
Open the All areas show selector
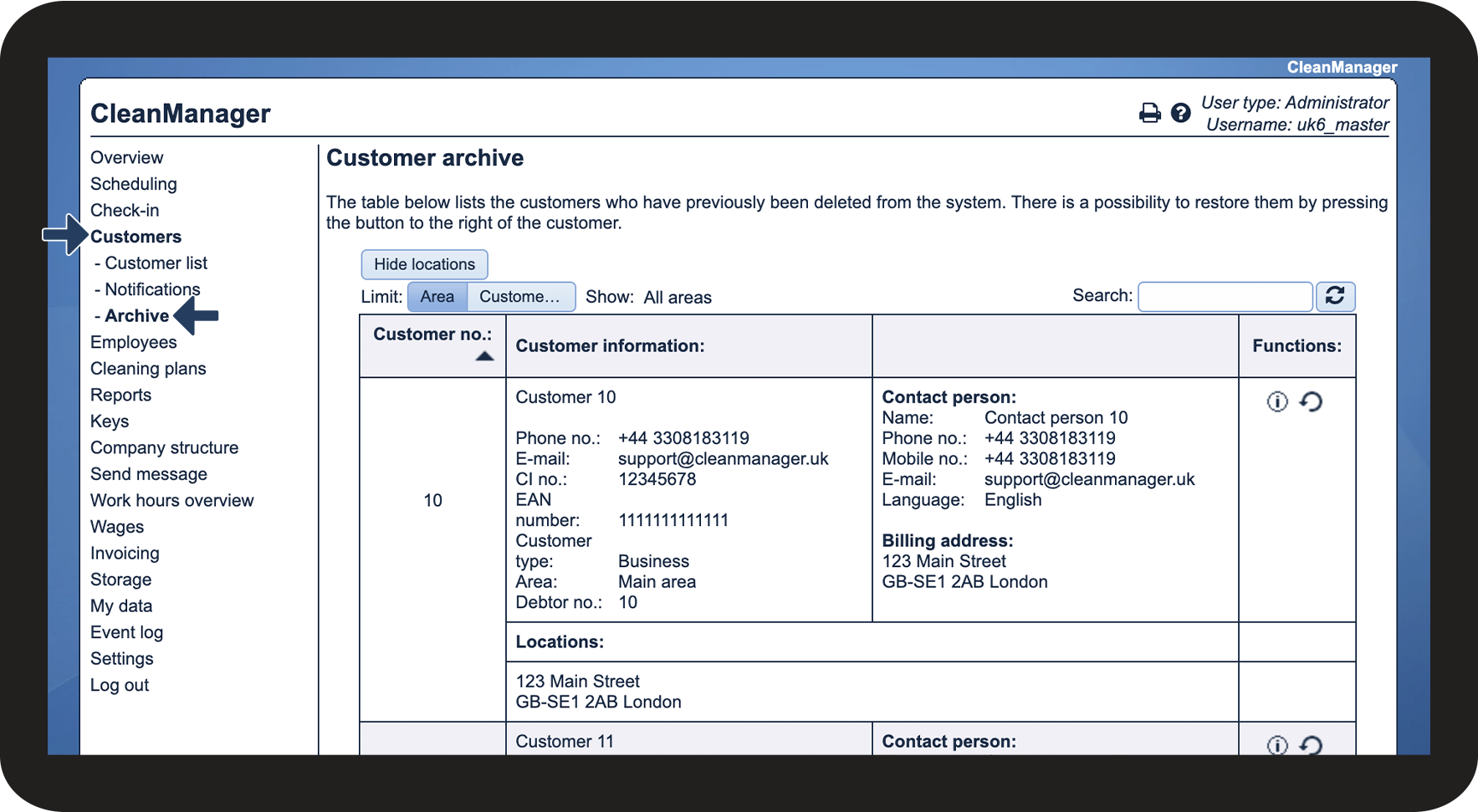pos(677,298)
